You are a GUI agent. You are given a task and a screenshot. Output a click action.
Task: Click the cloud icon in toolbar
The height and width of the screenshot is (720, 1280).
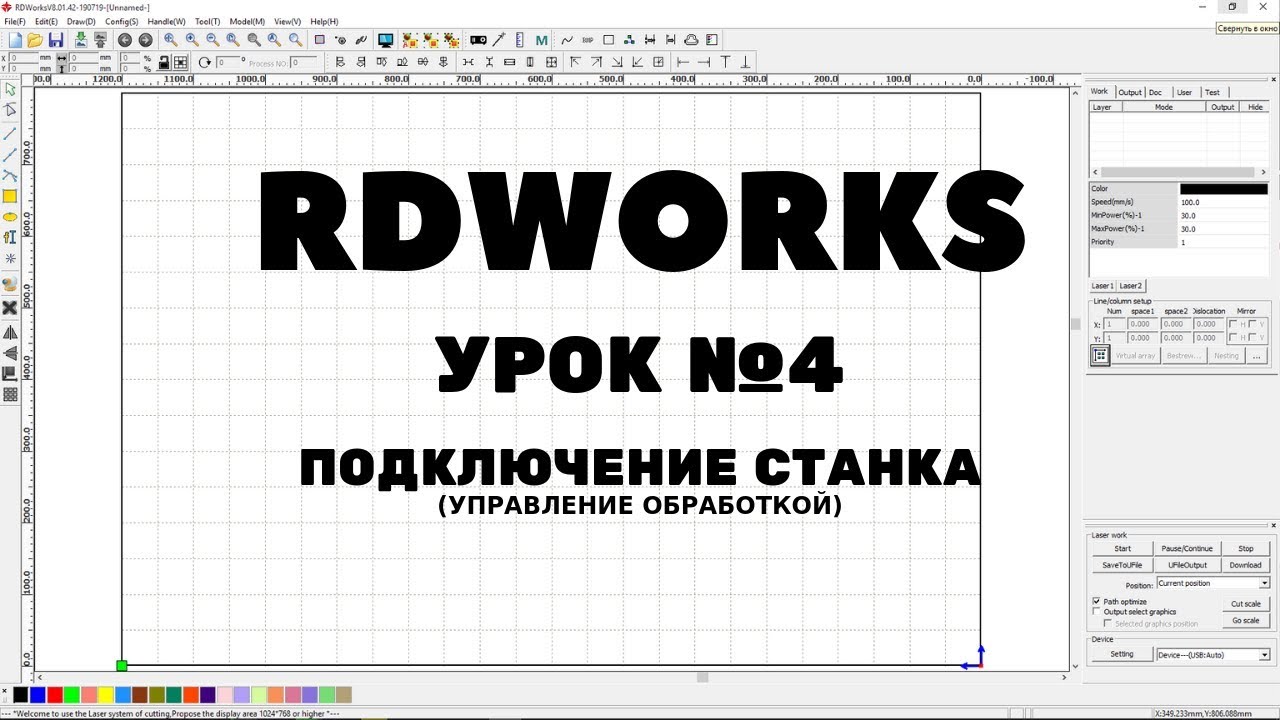coord(691,40)
